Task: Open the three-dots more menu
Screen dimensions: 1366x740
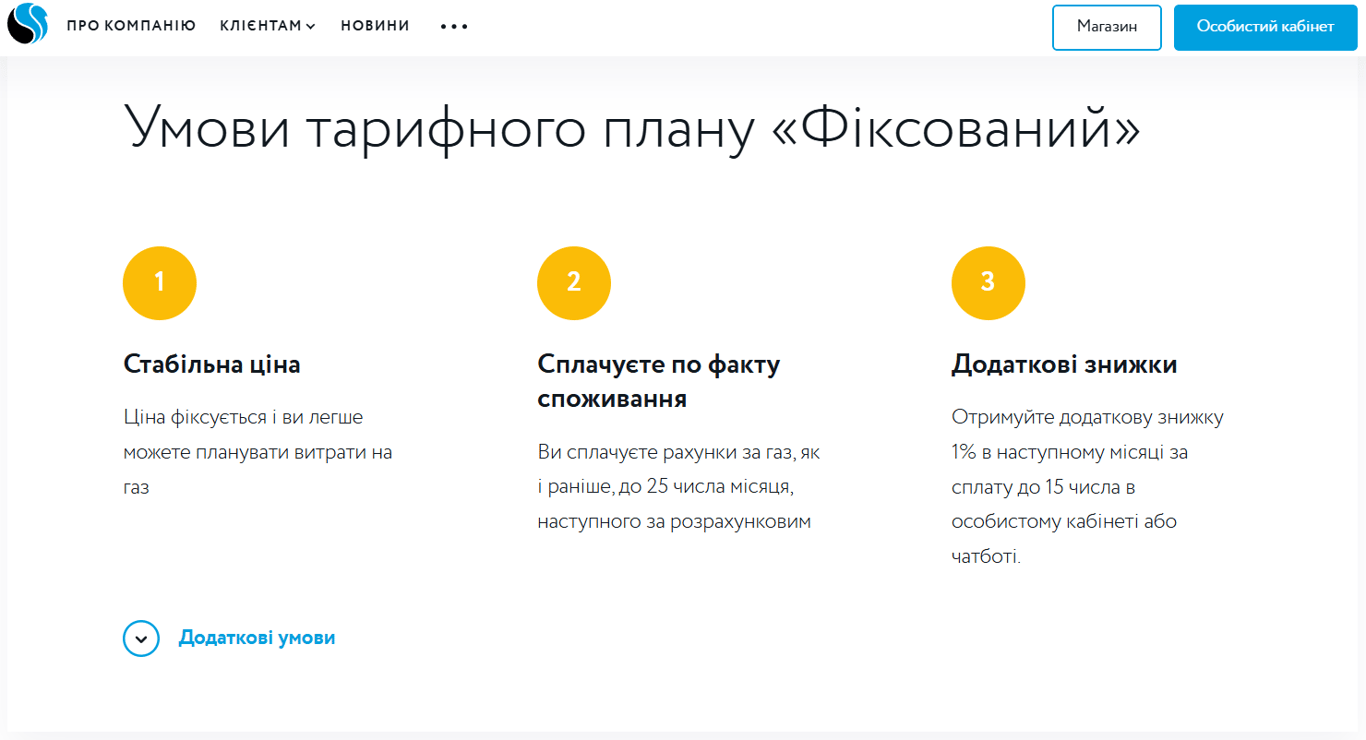Action: (x=454, y=27)
